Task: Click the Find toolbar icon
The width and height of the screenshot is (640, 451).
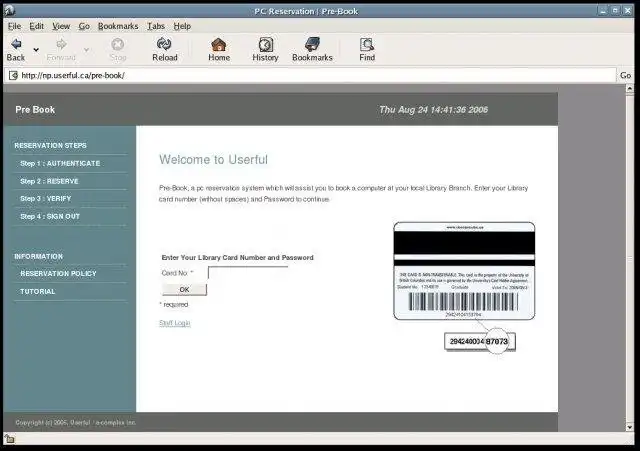Action: coord(367,44)
